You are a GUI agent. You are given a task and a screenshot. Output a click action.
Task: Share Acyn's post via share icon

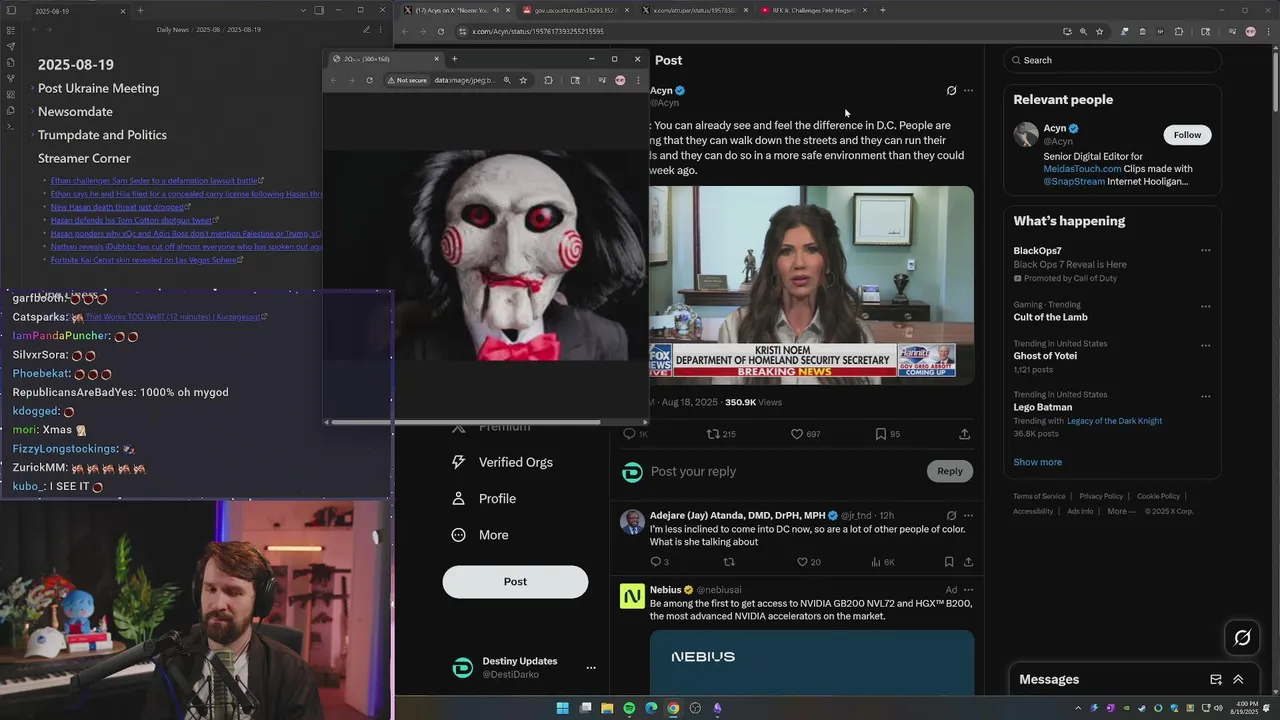click(964, 434)
